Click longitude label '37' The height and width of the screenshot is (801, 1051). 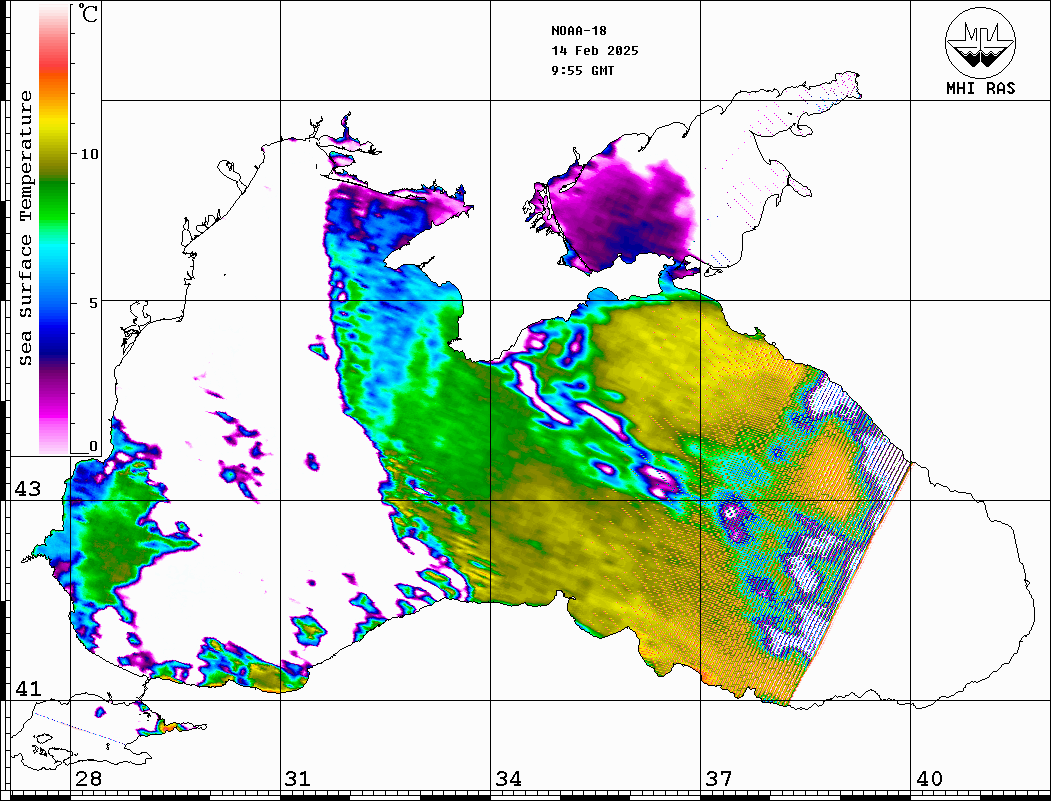[x=719, y=779]
